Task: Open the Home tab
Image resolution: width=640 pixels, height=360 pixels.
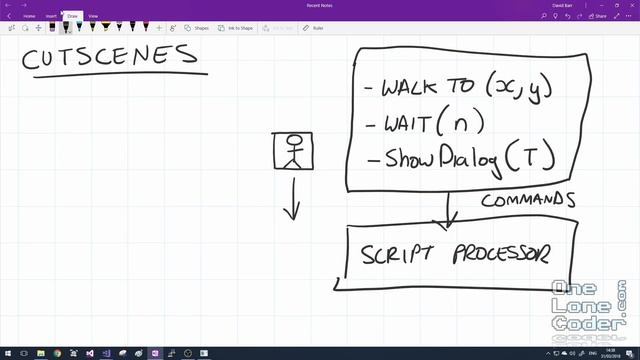Action: pyautogui.click(x=29, y=16)
